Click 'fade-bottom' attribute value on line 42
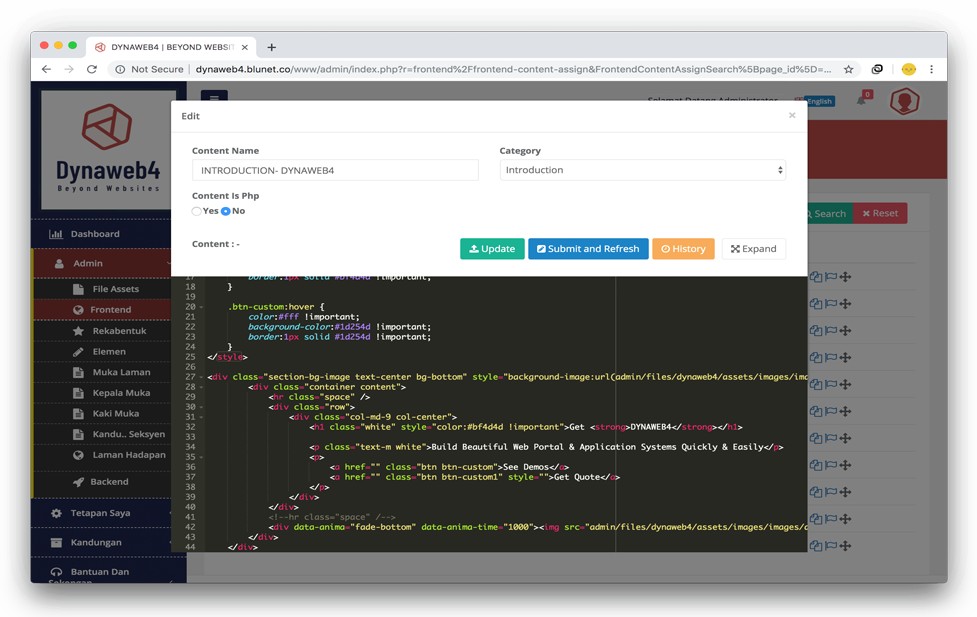This screenshot has width=977, height=617. click(x=383, y=527)
